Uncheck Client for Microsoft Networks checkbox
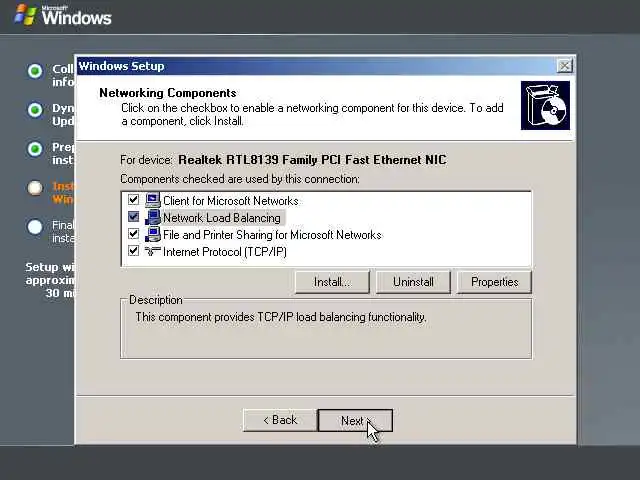The image size is (640, 480). click(x=133, y=200)
